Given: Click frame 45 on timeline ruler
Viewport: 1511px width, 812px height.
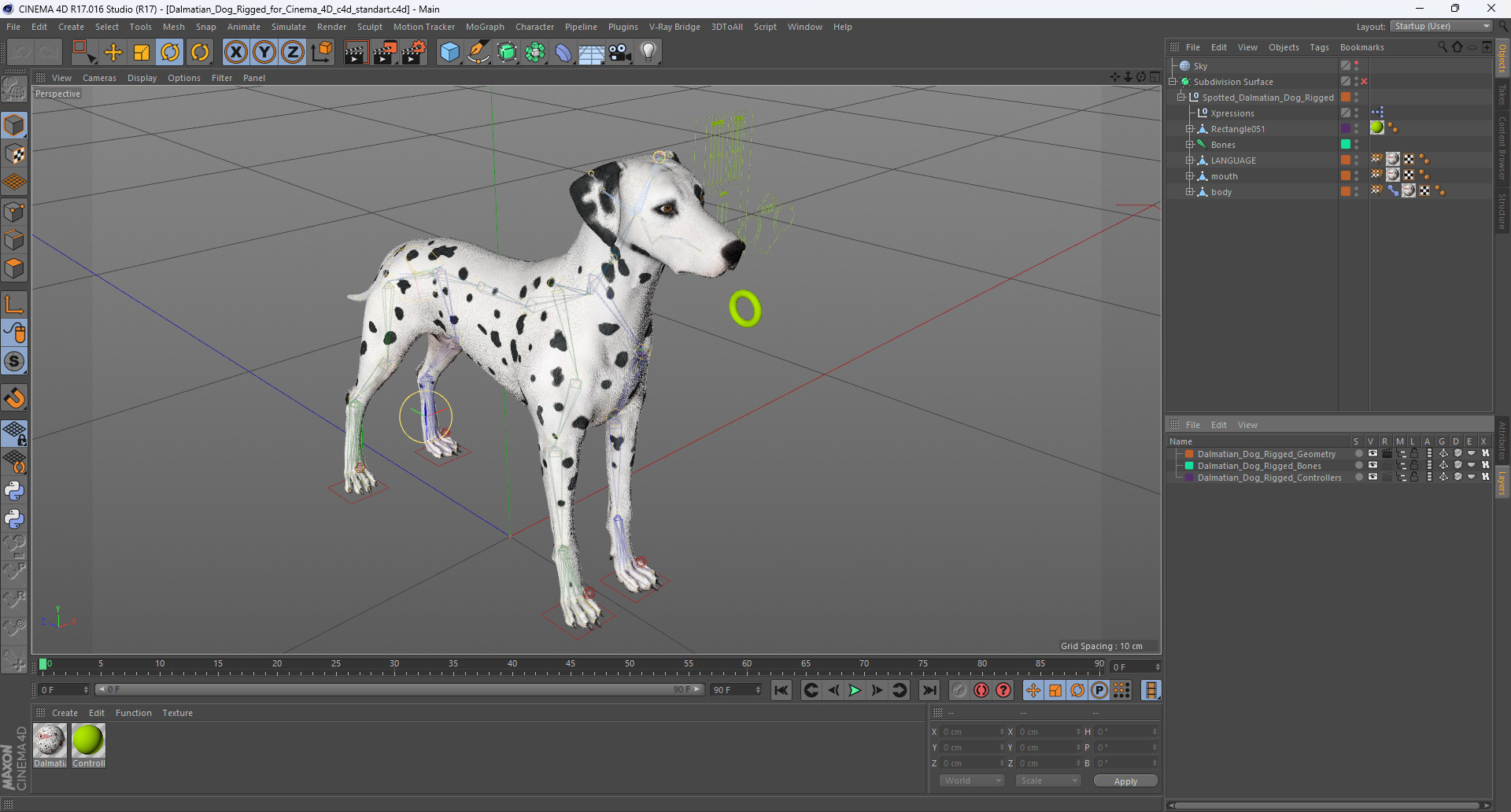Looking at the screenshot, I should (x=571, y=665).
